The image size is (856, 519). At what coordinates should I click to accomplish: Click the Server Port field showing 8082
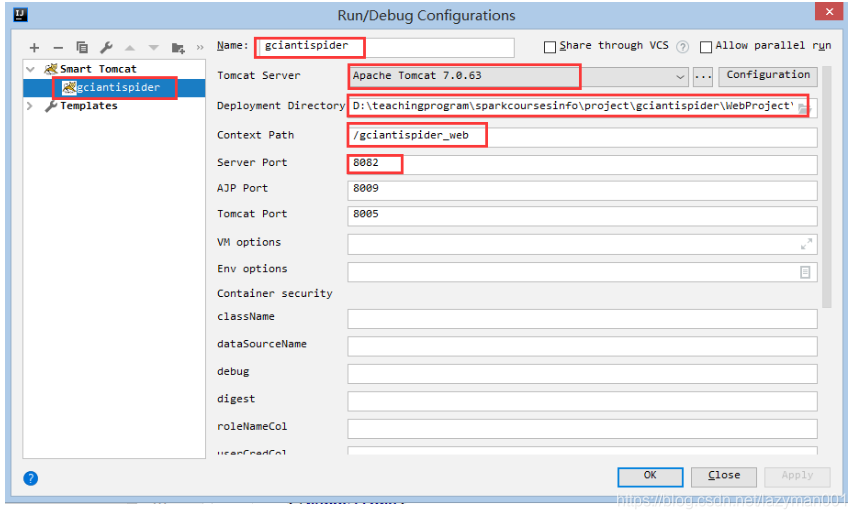click(x=582, y=164)
